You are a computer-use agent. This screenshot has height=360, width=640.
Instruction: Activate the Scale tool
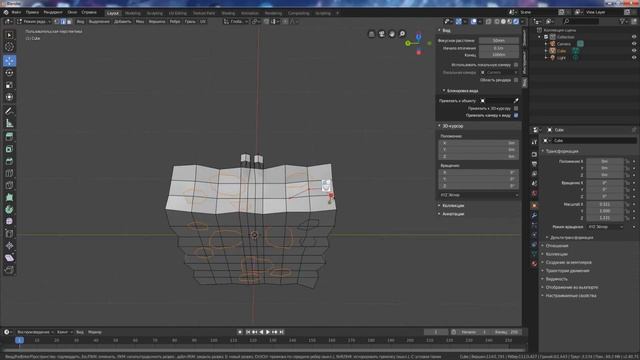point(9,85)
